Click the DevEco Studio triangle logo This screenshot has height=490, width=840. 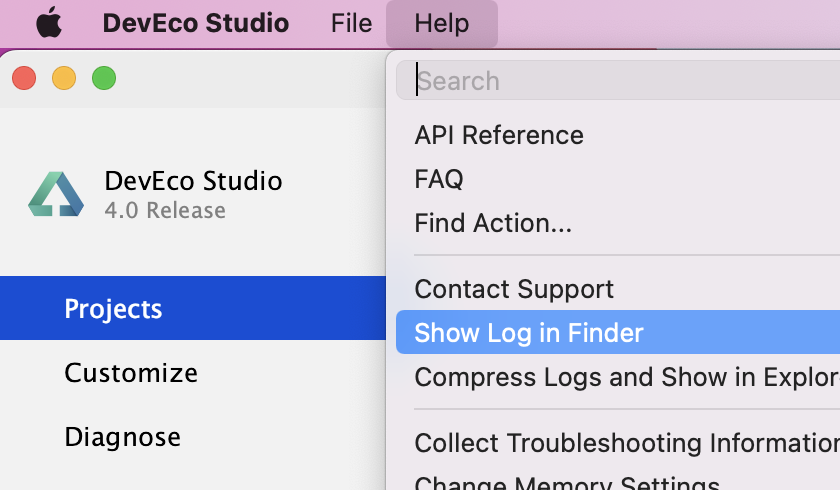(56, 194)
